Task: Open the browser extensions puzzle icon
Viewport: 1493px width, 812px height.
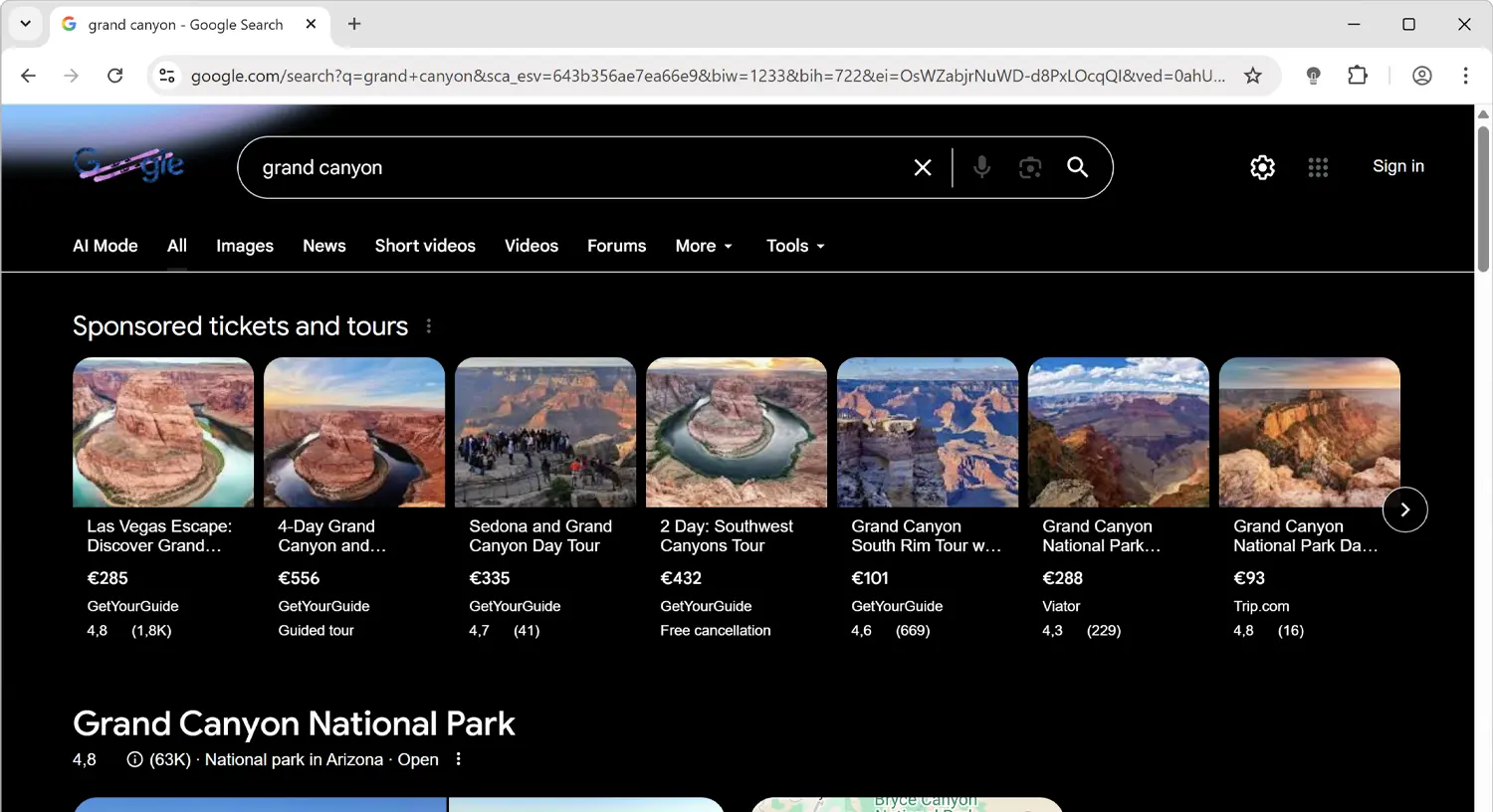Action: [x=1357, y=75]
